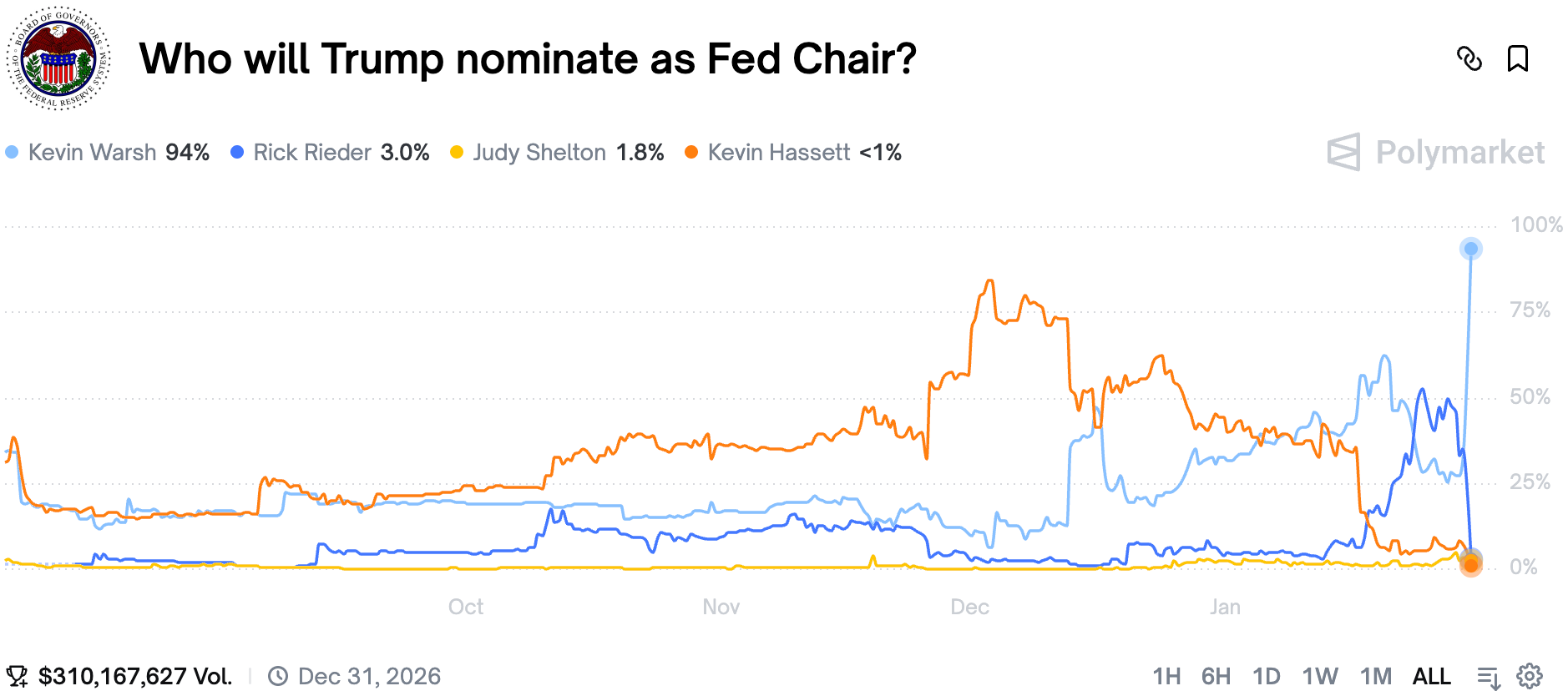Screen dimensions: 1568x691
Task: Open chart settings gear icon
Action: [x=1530, y=676]
